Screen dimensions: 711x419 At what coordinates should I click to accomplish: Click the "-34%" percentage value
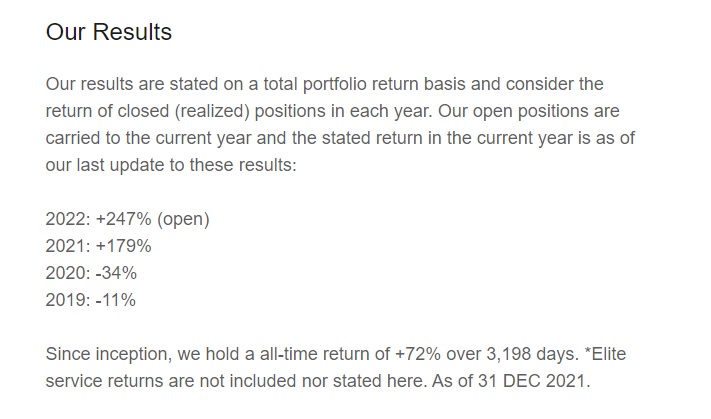pyautogui.click(x=117, y=273)
